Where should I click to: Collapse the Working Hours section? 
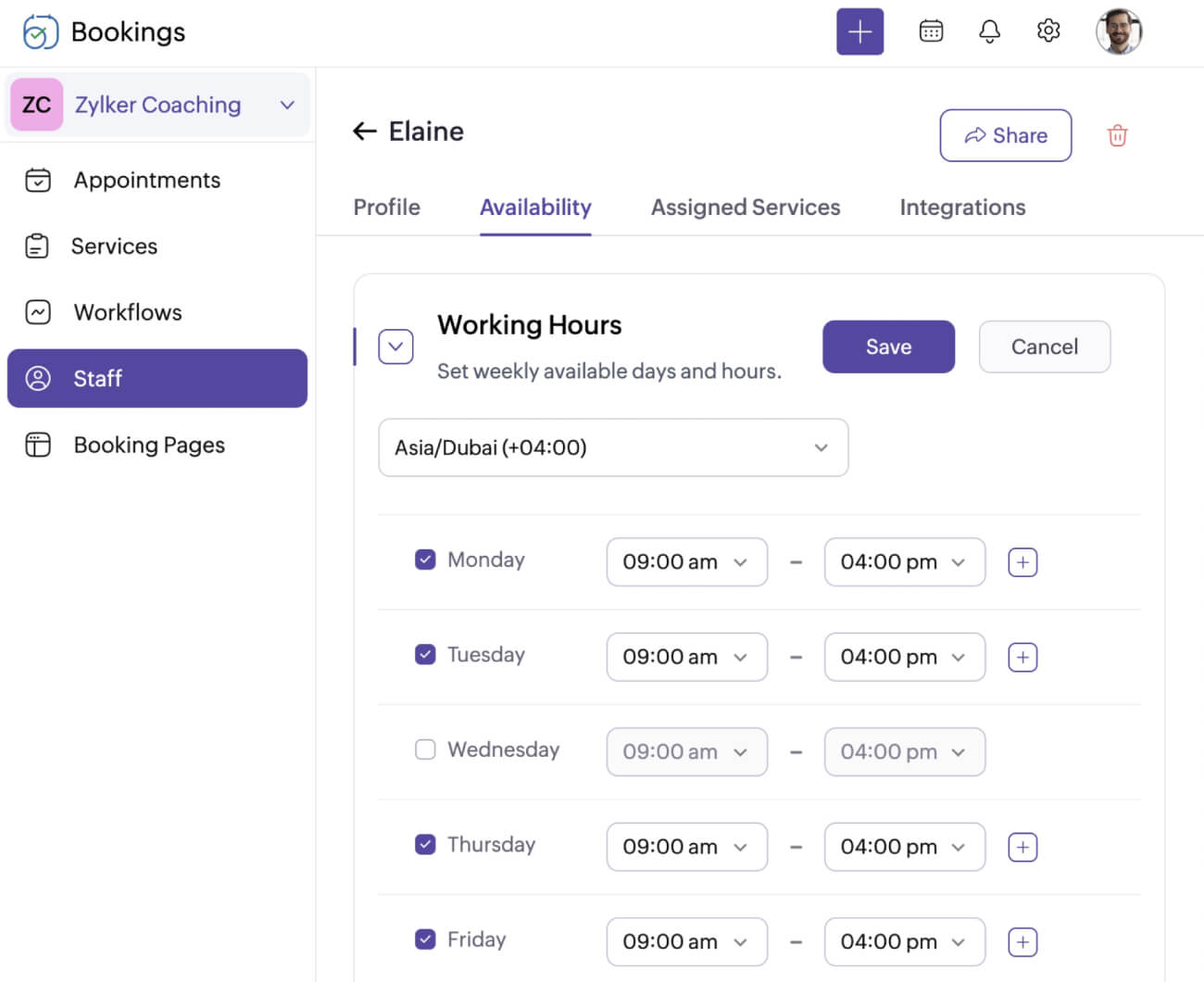395,347
